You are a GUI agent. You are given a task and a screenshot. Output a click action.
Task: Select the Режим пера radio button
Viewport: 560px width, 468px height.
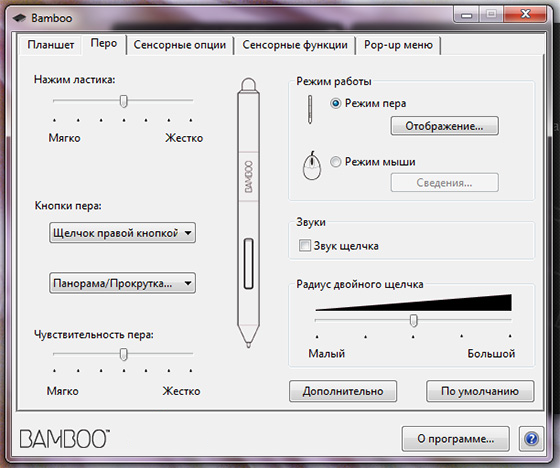(x=336, y=104)
